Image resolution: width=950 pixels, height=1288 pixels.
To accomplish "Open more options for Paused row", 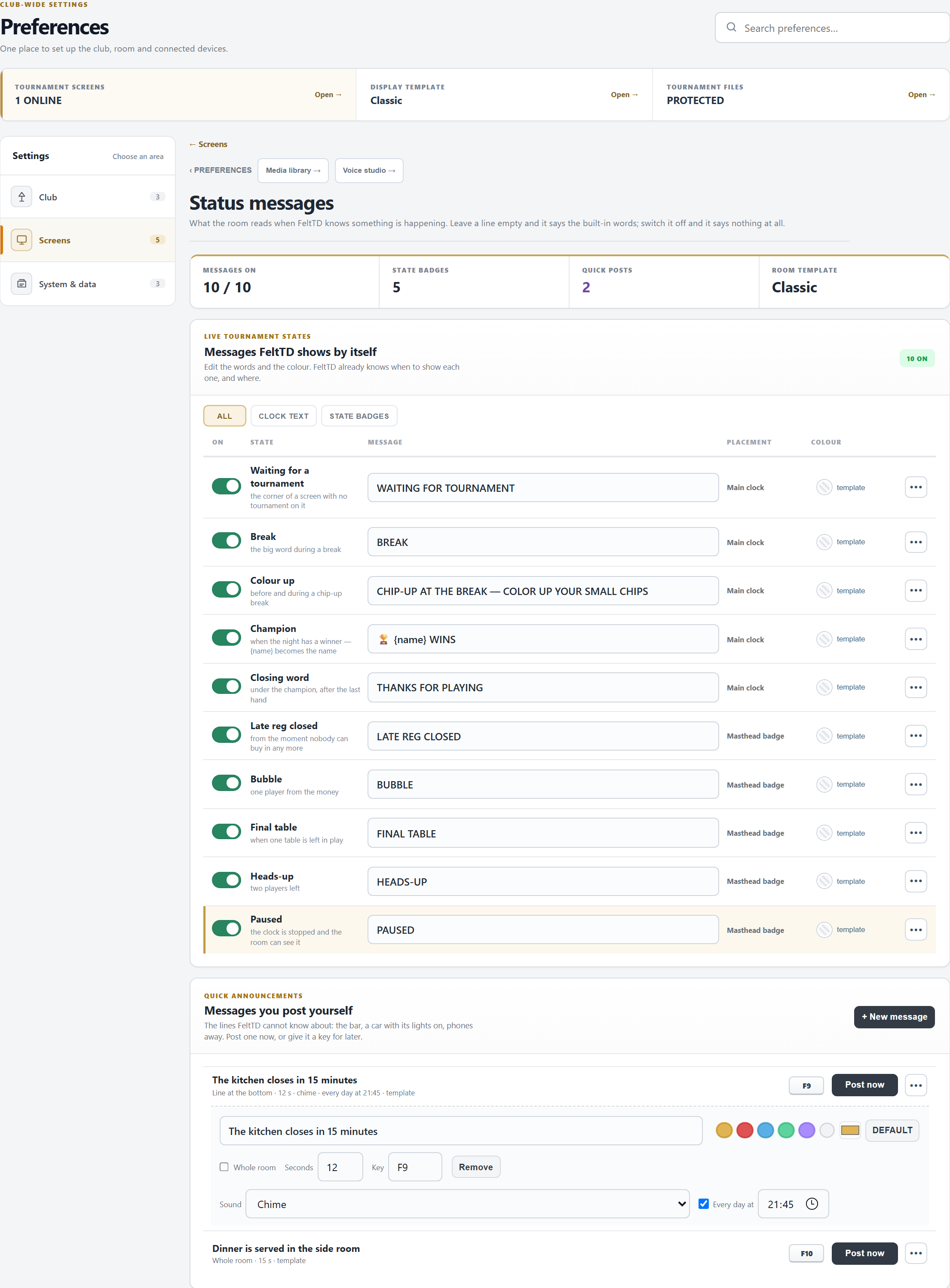I will [x=916, y=930].
